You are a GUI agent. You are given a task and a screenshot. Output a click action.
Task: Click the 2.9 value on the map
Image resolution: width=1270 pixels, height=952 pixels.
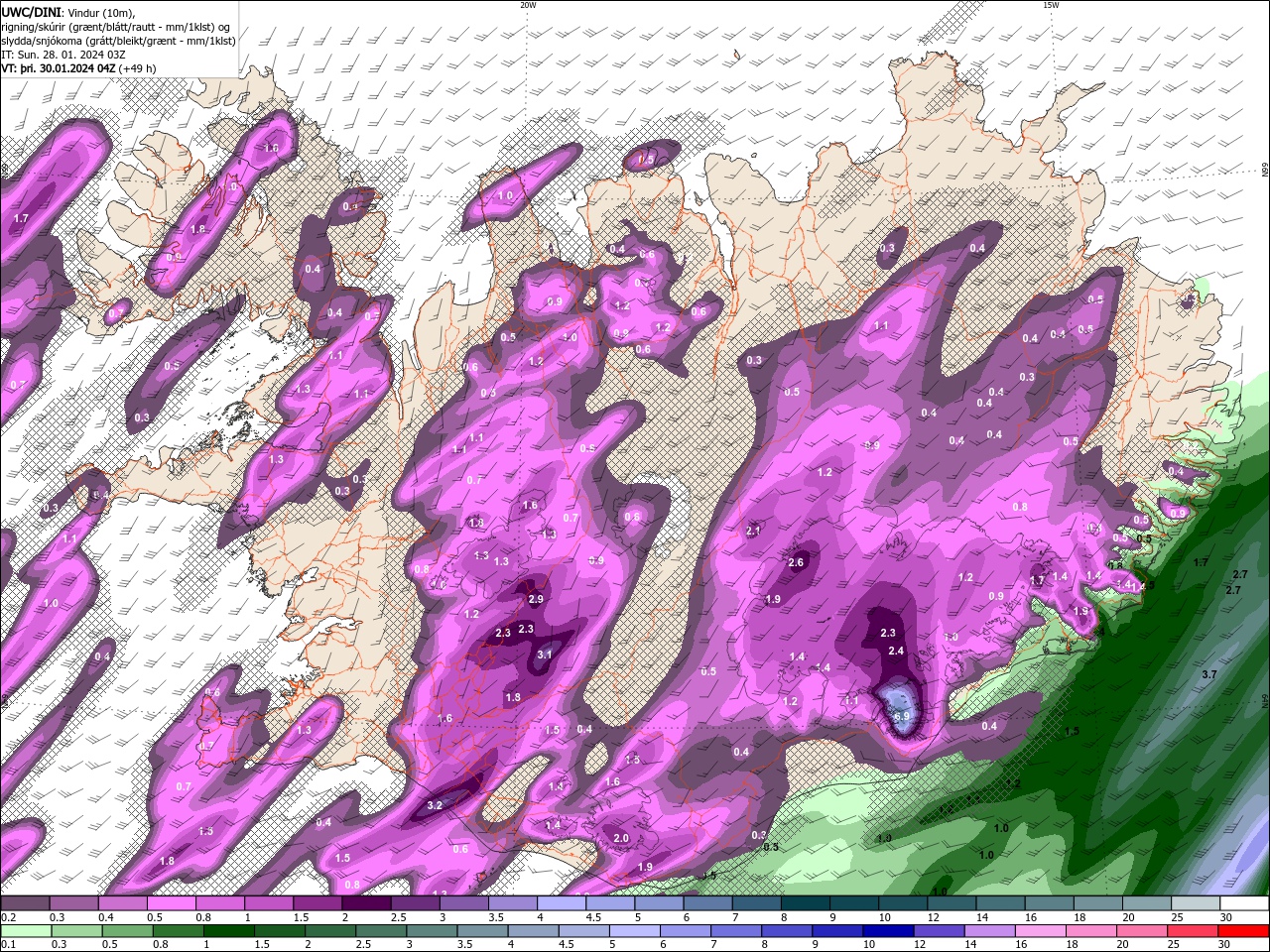pos(537,599)
